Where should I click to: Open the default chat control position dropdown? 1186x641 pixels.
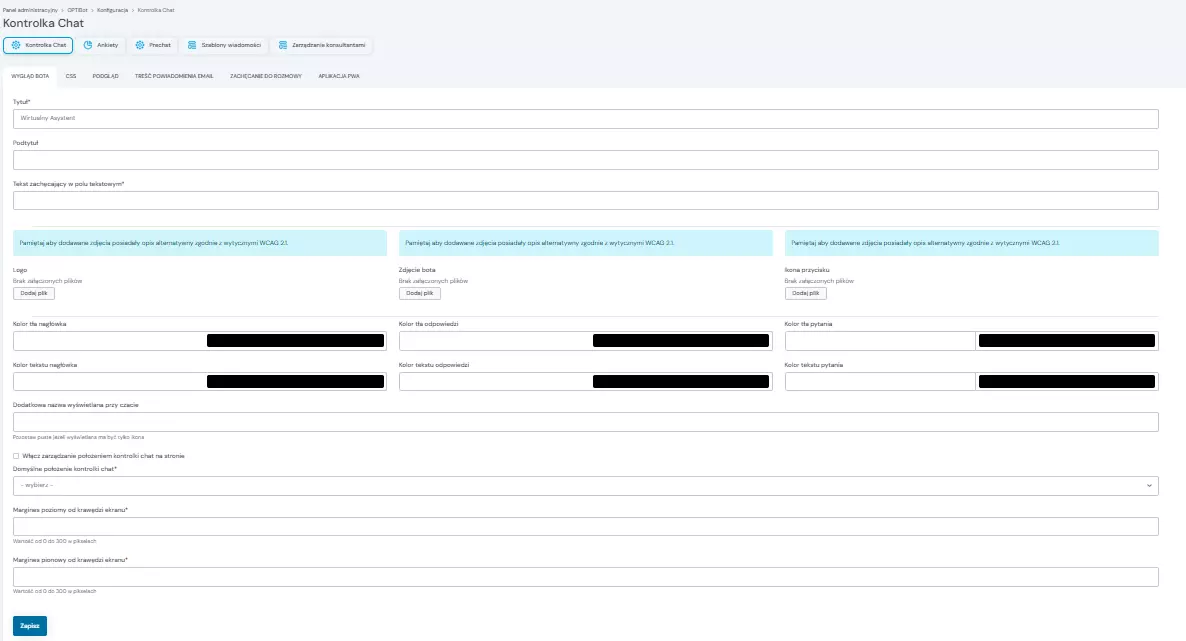point(585,485)
